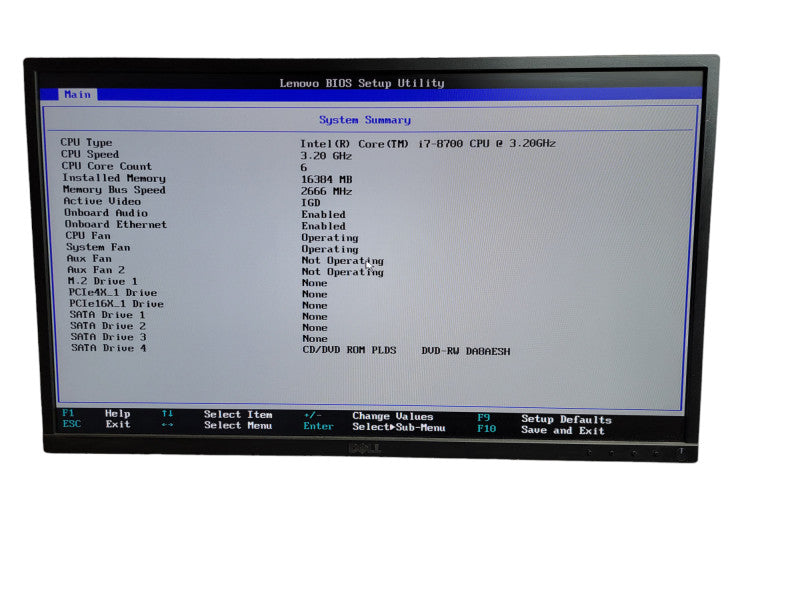
Task: Select the PCIe4X_1 Drive label
Action: 113,292
